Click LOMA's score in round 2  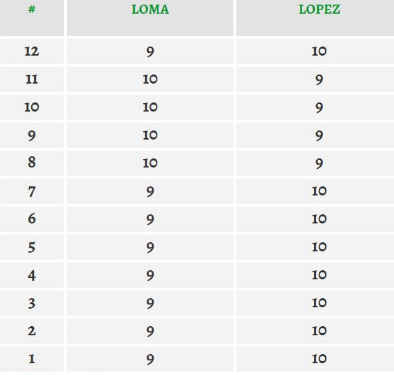click(150, 332)
